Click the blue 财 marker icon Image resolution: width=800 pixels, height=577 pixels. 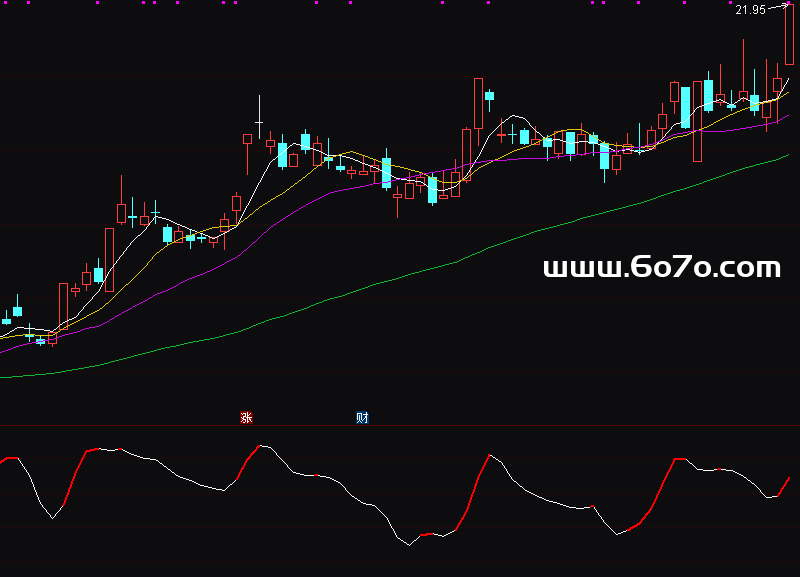[362, 418]
